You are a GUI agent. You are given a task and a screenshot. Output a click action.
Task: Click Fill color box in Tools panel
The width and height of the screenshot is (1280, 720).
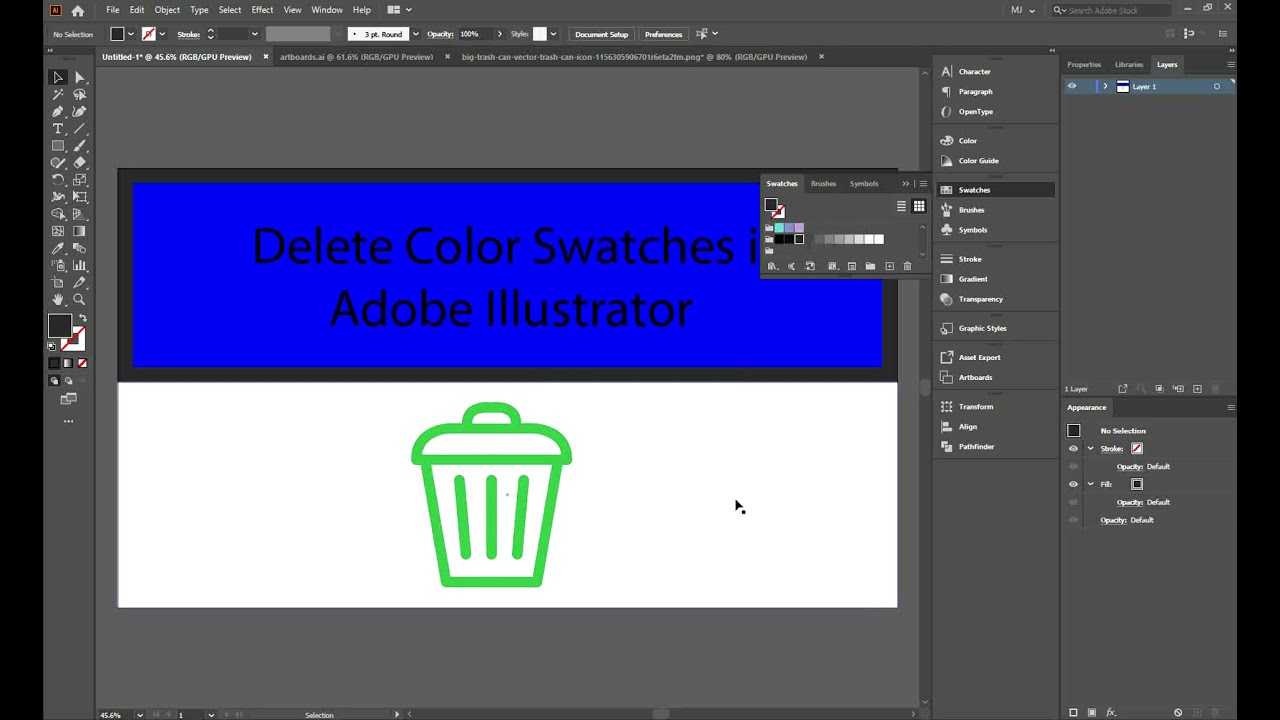(x=60, y=326)
